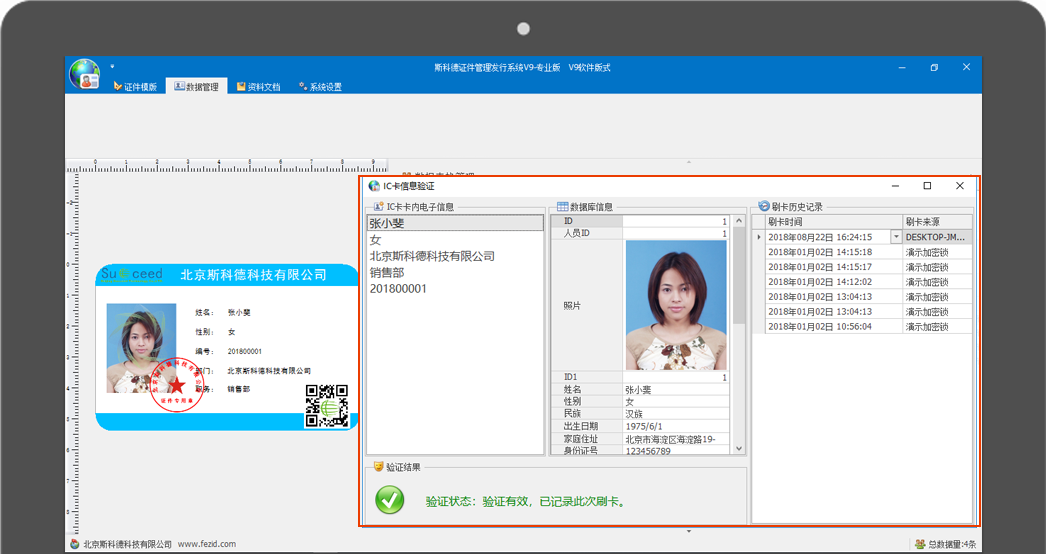Click the red seal stamp on the card
Viewport: 1046px width, 554px height.
176,385
